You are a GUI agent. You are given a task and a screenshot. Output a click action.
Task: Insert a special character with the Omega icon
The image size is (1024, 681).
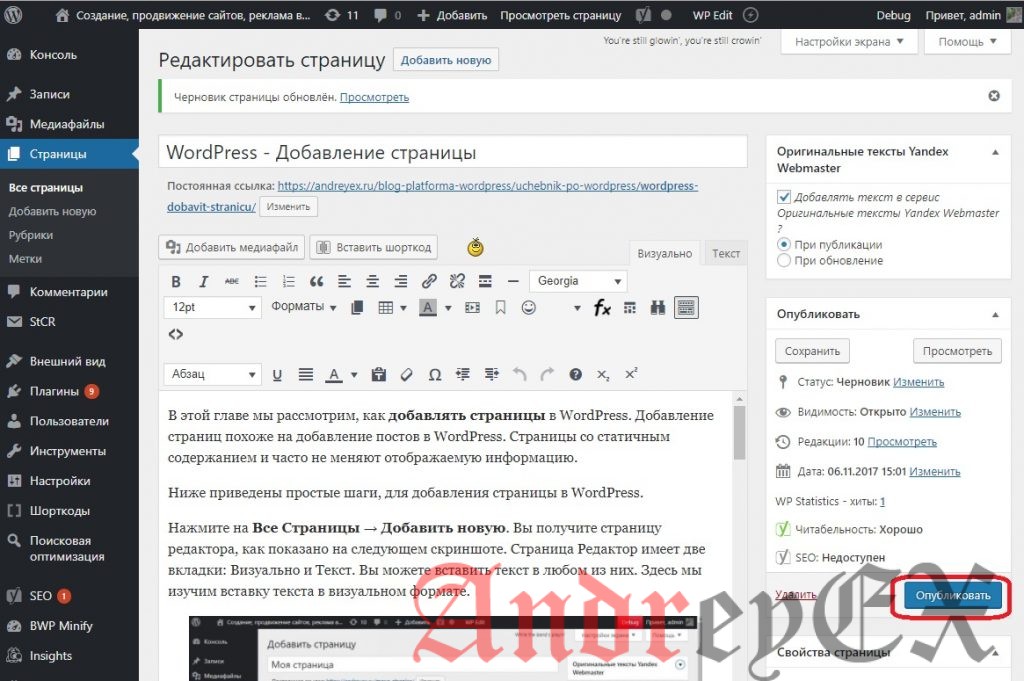pos(435,372)
